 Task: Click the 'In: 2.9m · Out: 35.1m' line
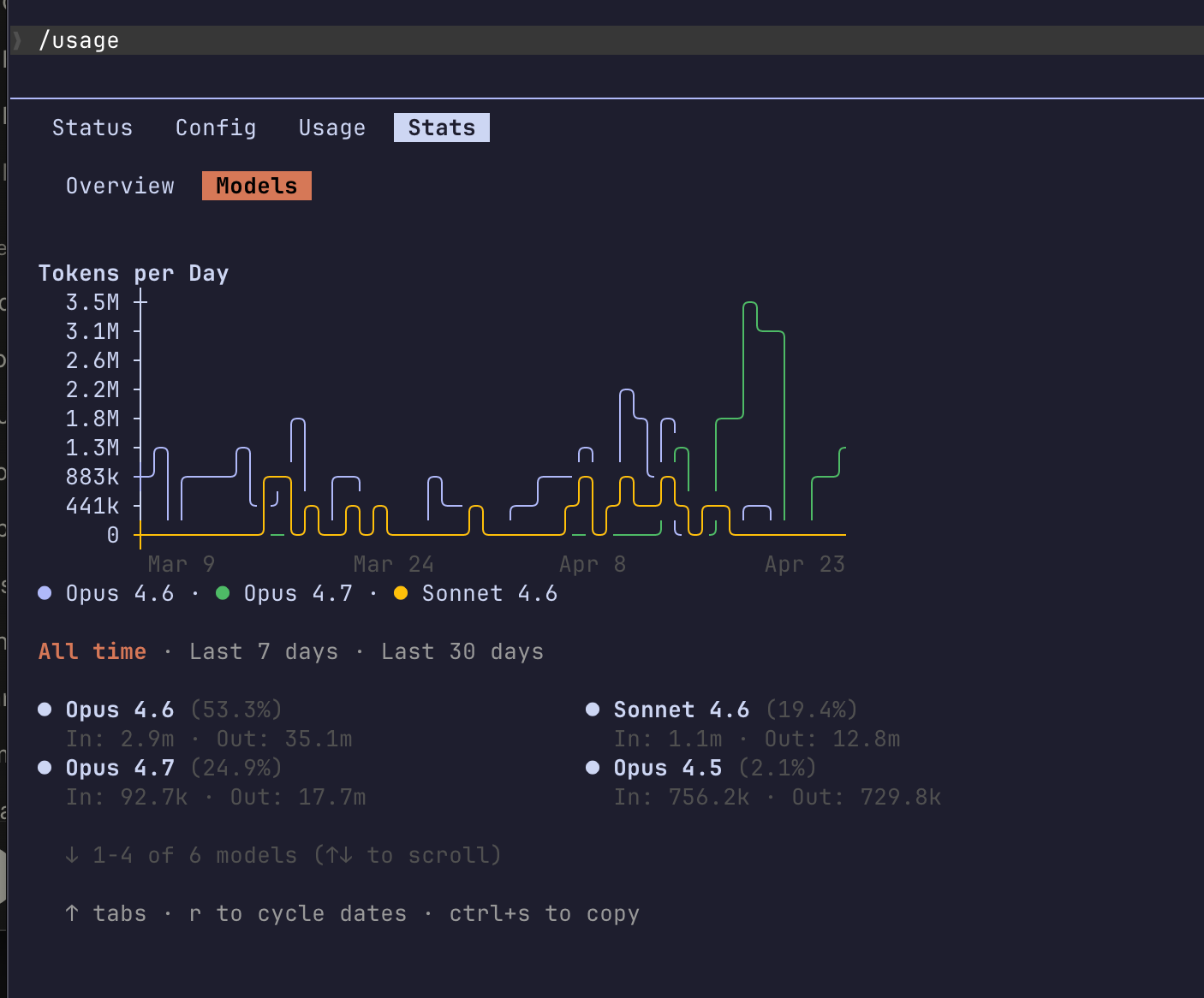pyautogui.click(x=209, y=739)
